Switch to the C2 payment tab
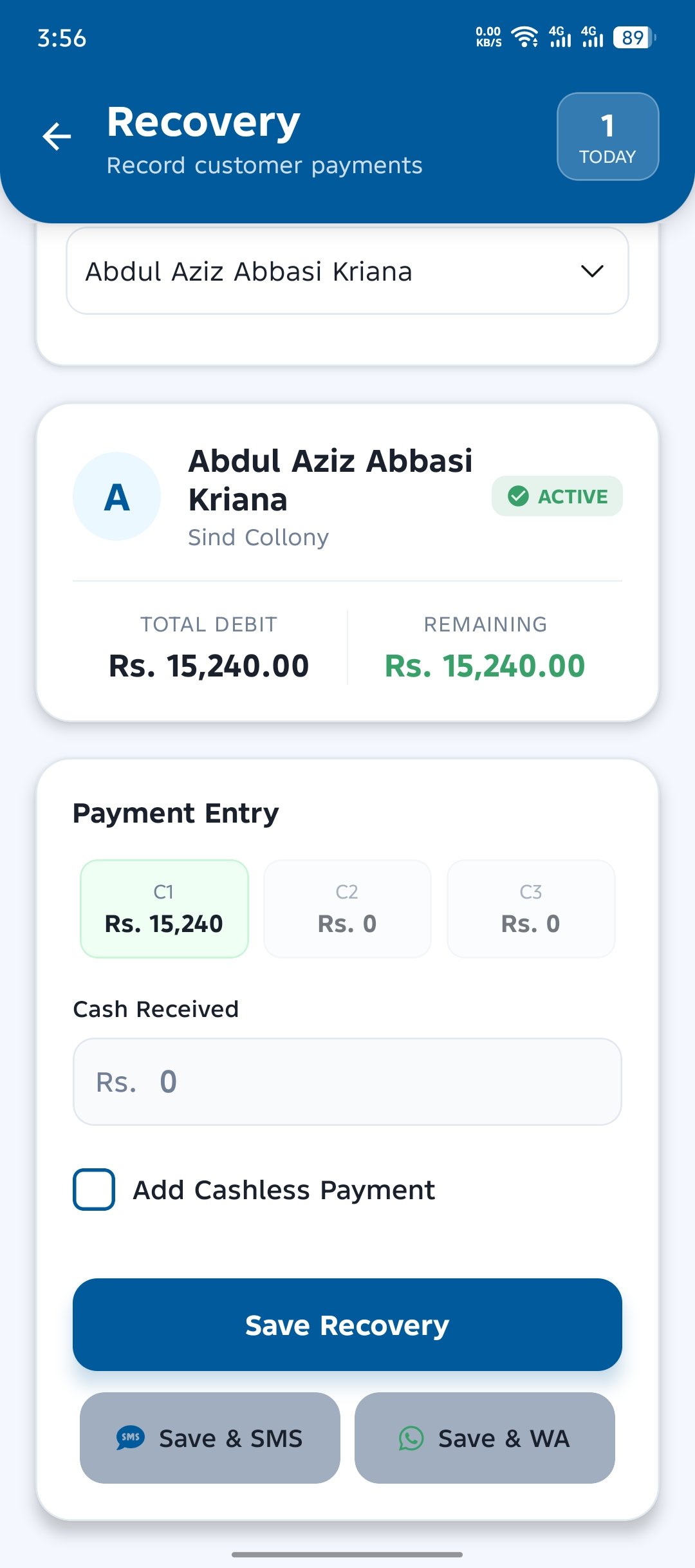 [347, 909]
